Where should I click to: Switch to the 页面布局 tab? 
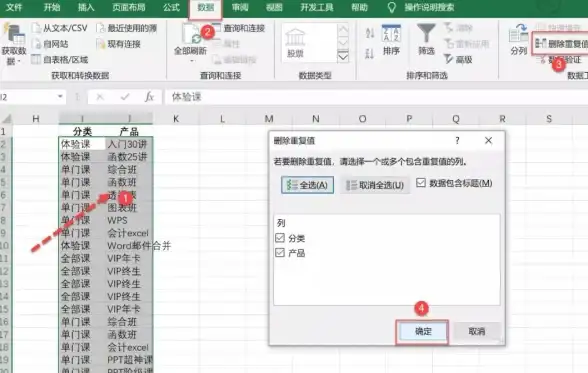pyautogui.click(x=129, y=7)
